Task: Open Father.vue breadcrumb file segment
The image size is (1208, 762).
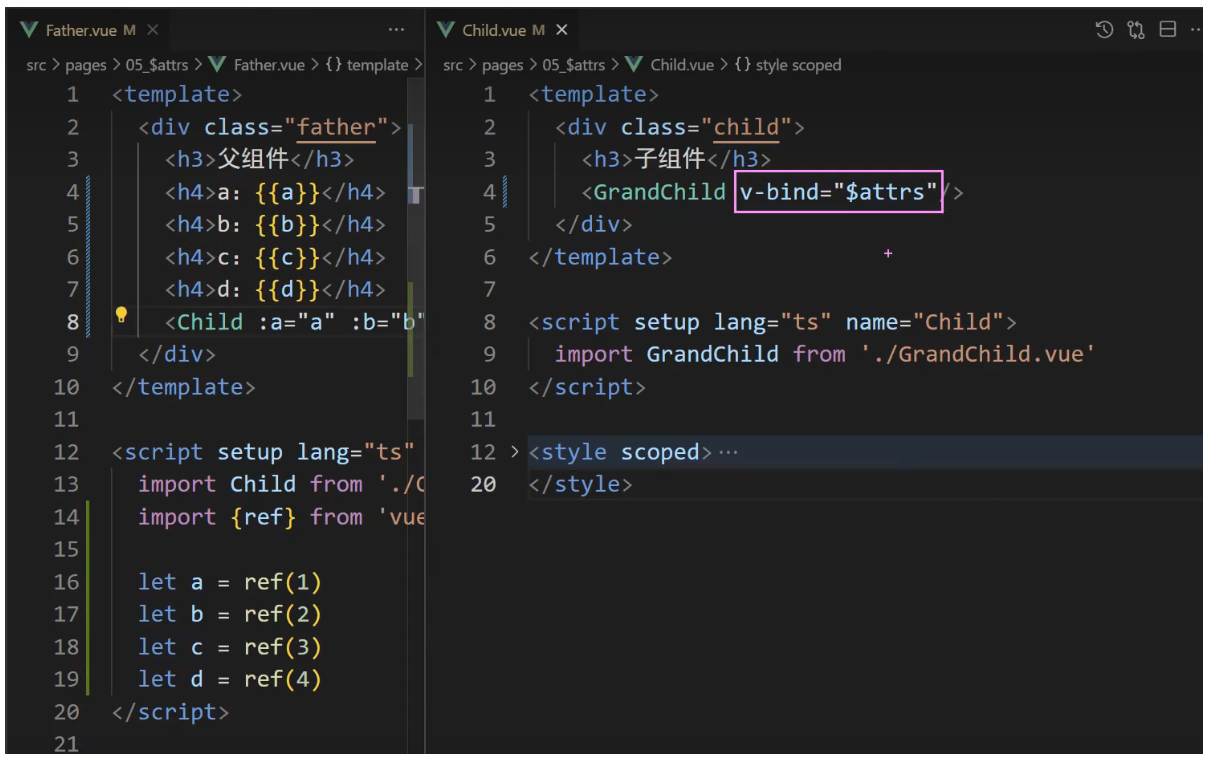Action: click(269, 65)
